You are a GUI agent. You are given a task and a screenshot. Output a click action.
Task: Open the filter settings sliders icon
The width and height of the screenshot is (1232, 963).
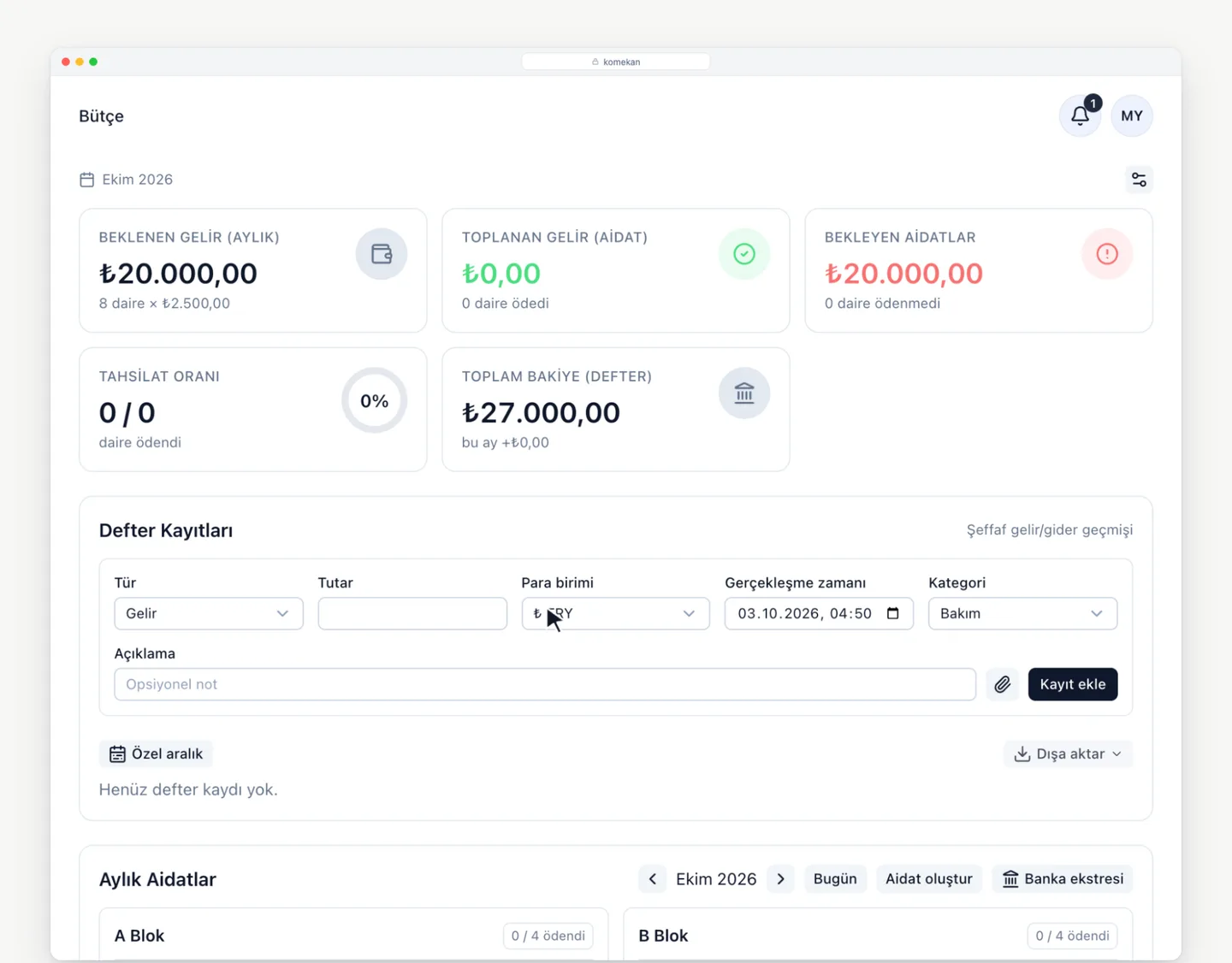[1139, 180]
